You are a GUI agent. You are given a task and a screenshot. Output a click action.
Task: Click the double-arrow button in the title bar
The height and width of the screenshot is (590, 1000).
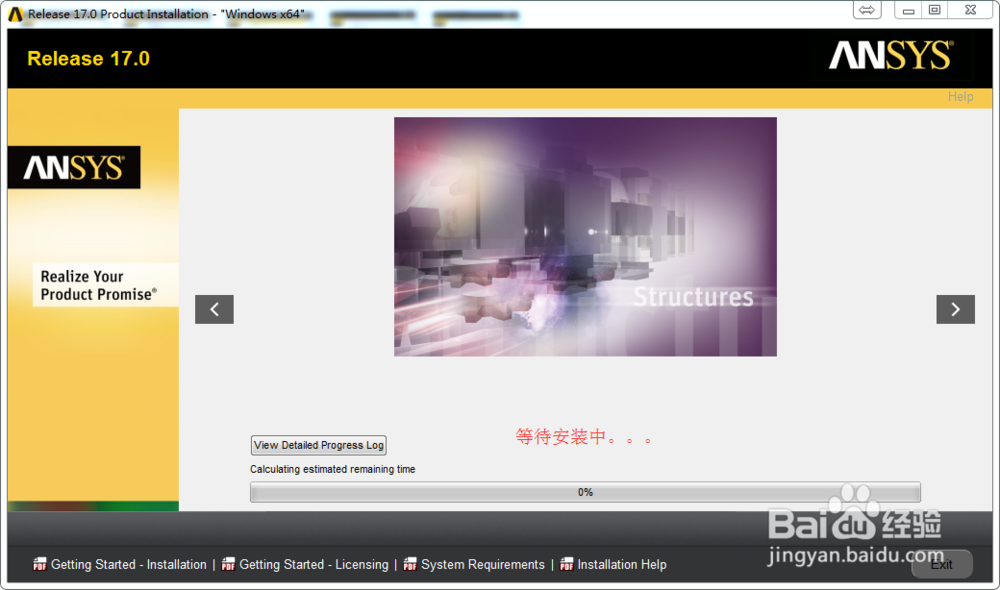point(867,10)
